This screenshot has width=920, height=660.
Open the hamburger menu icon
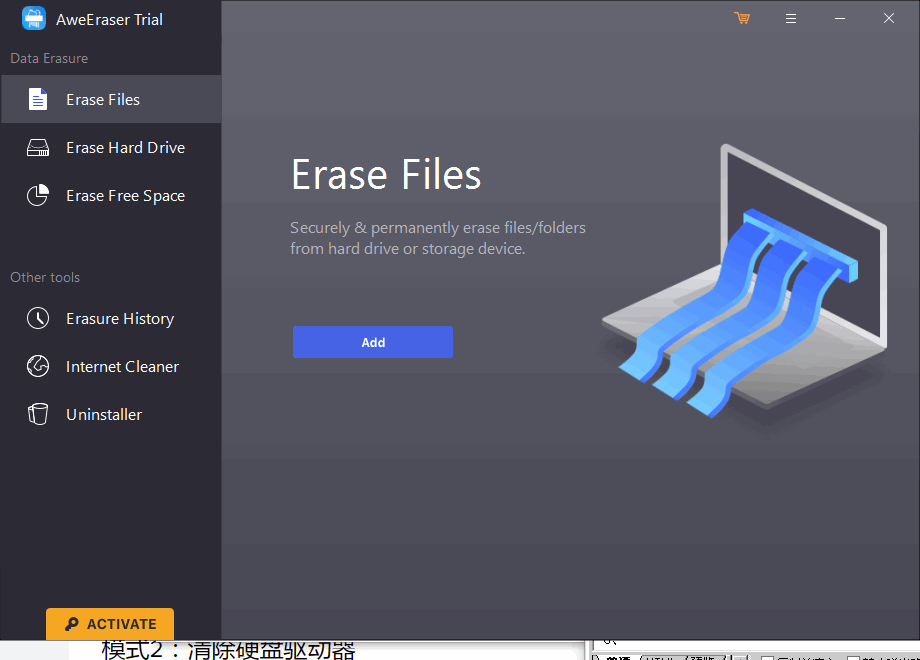point(791,19)
